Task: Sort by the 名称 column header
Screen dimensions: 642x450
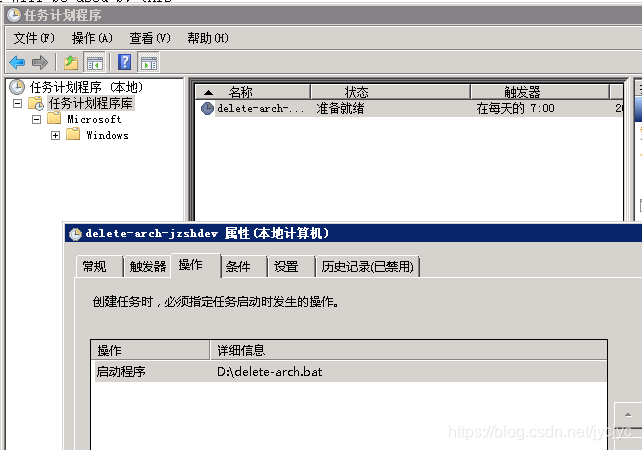Action: pos(253,92)
